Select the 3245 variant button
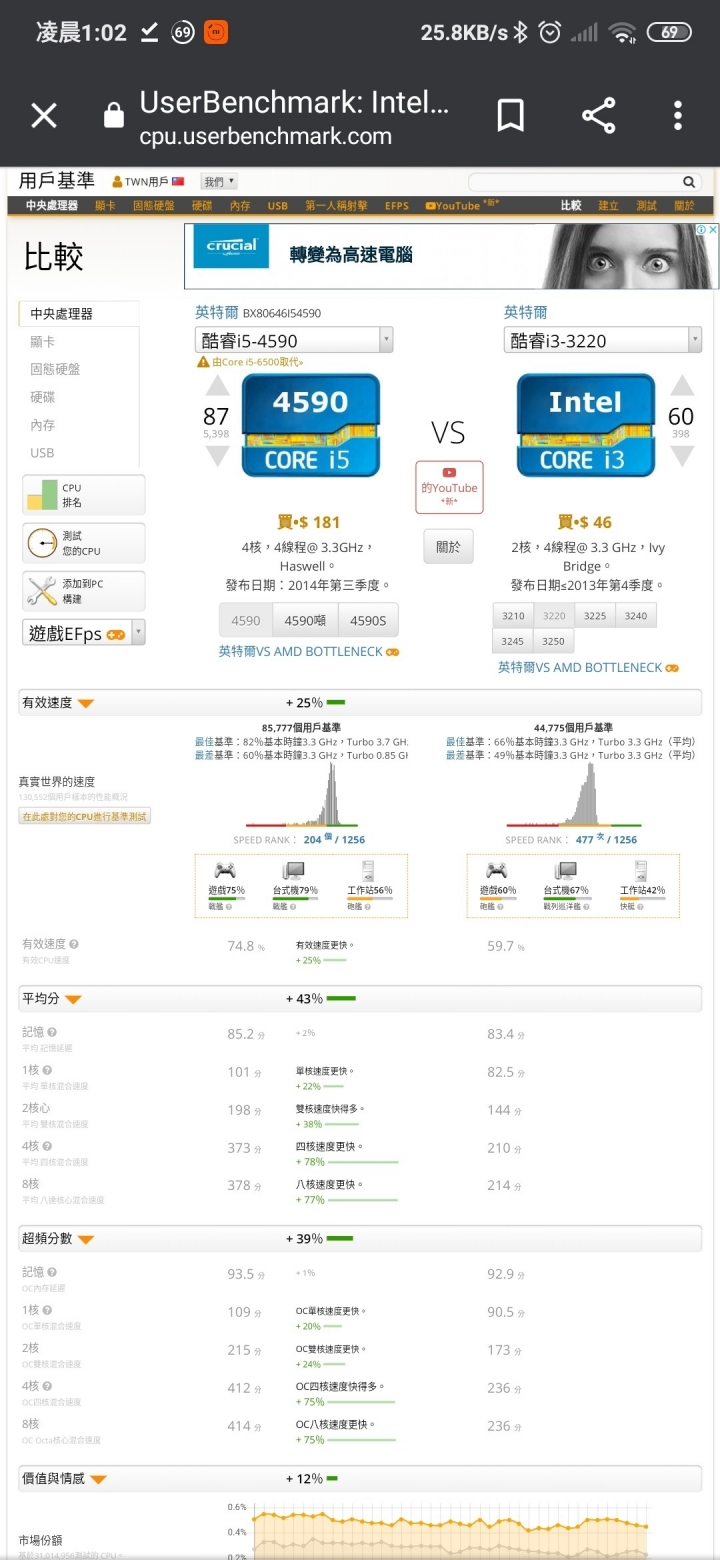 [x=513, y=641]
